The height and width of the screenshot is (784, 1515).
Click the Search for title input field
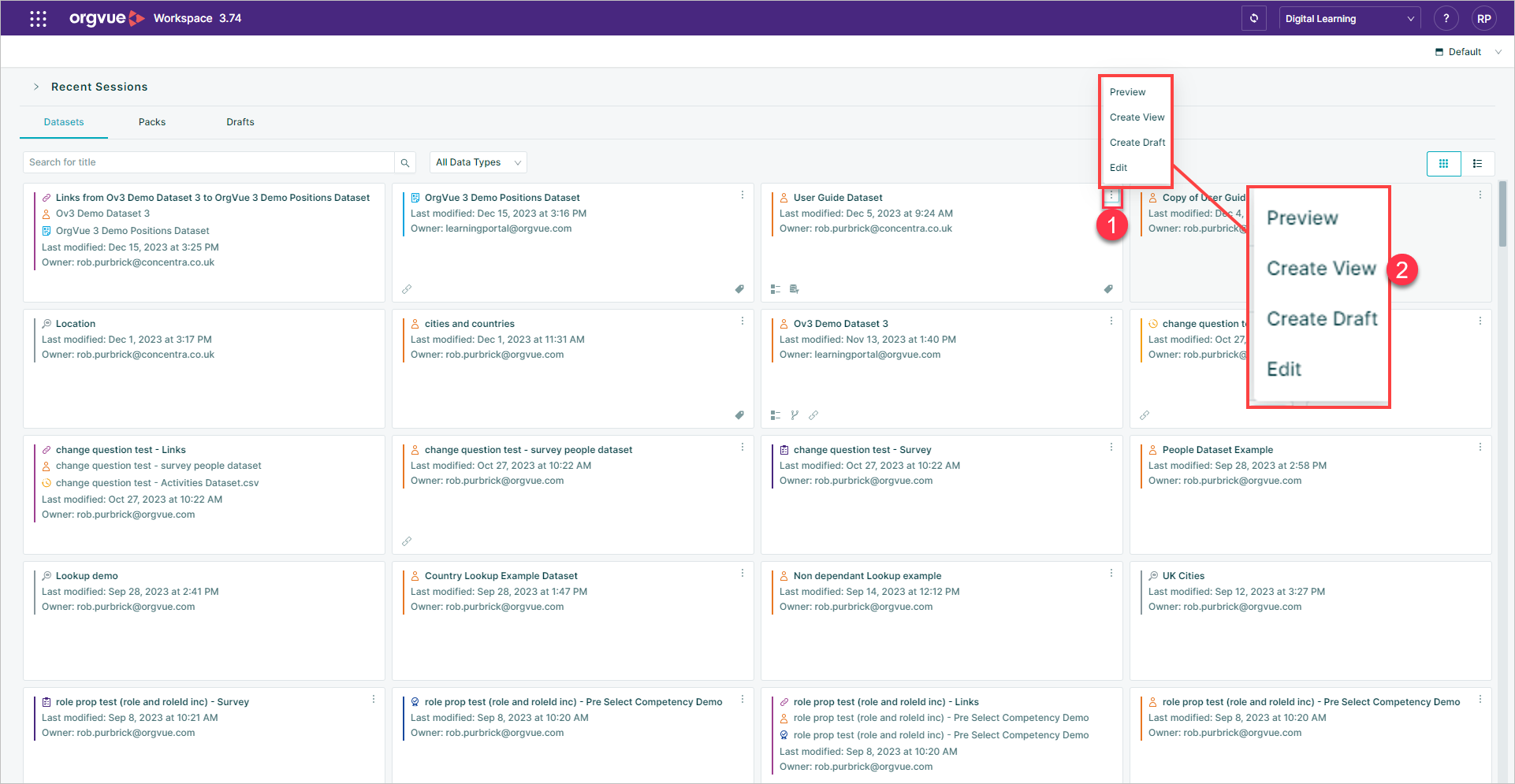point(209,162)
